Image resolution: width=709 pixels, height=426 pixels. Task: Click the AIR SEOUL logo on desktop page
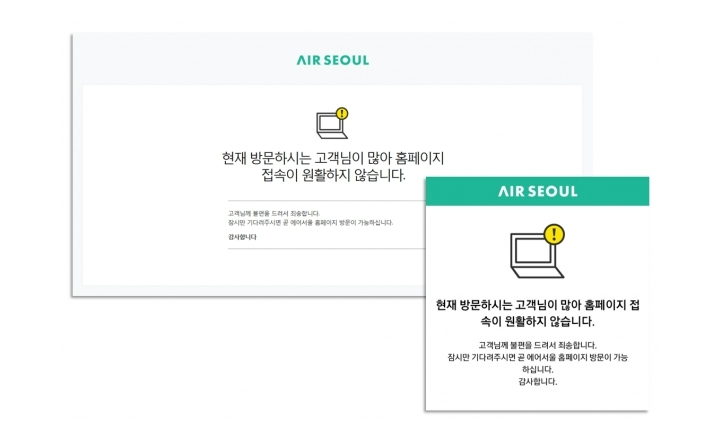333,60
